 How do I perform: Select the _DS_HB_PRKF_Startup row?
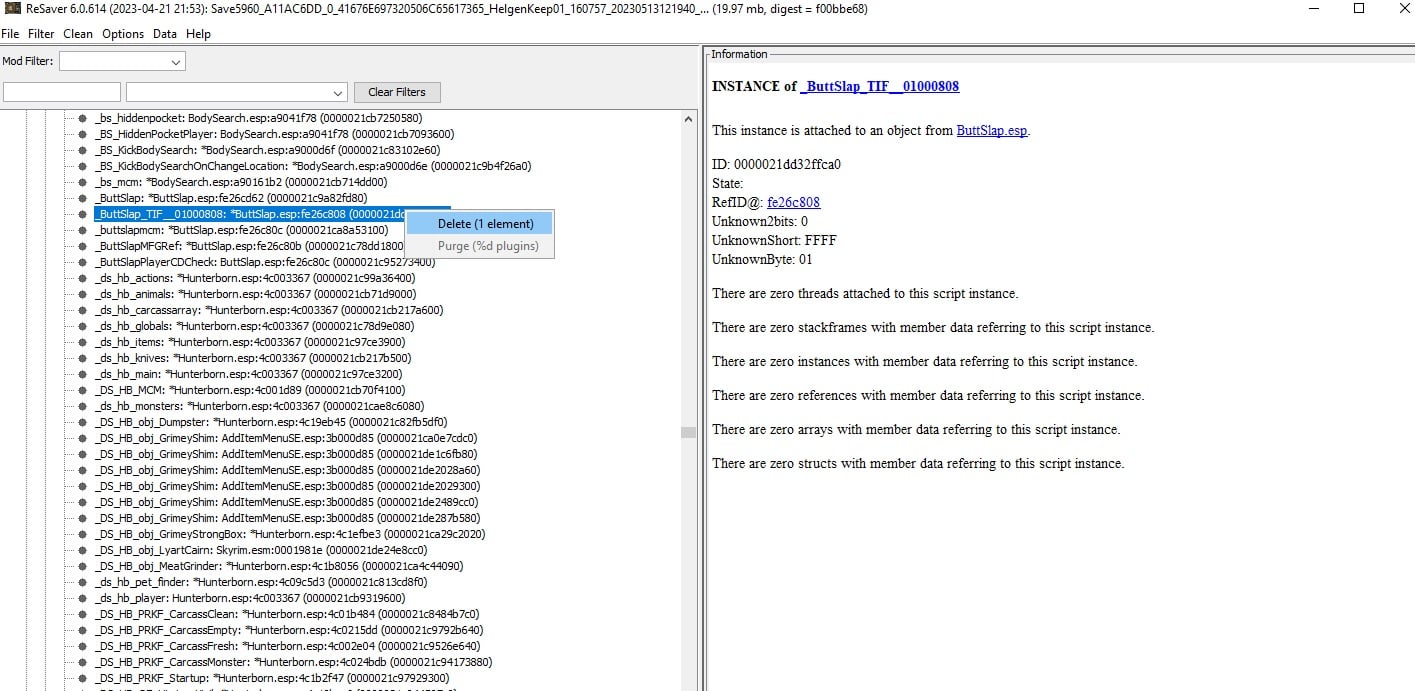click(272, 678)
